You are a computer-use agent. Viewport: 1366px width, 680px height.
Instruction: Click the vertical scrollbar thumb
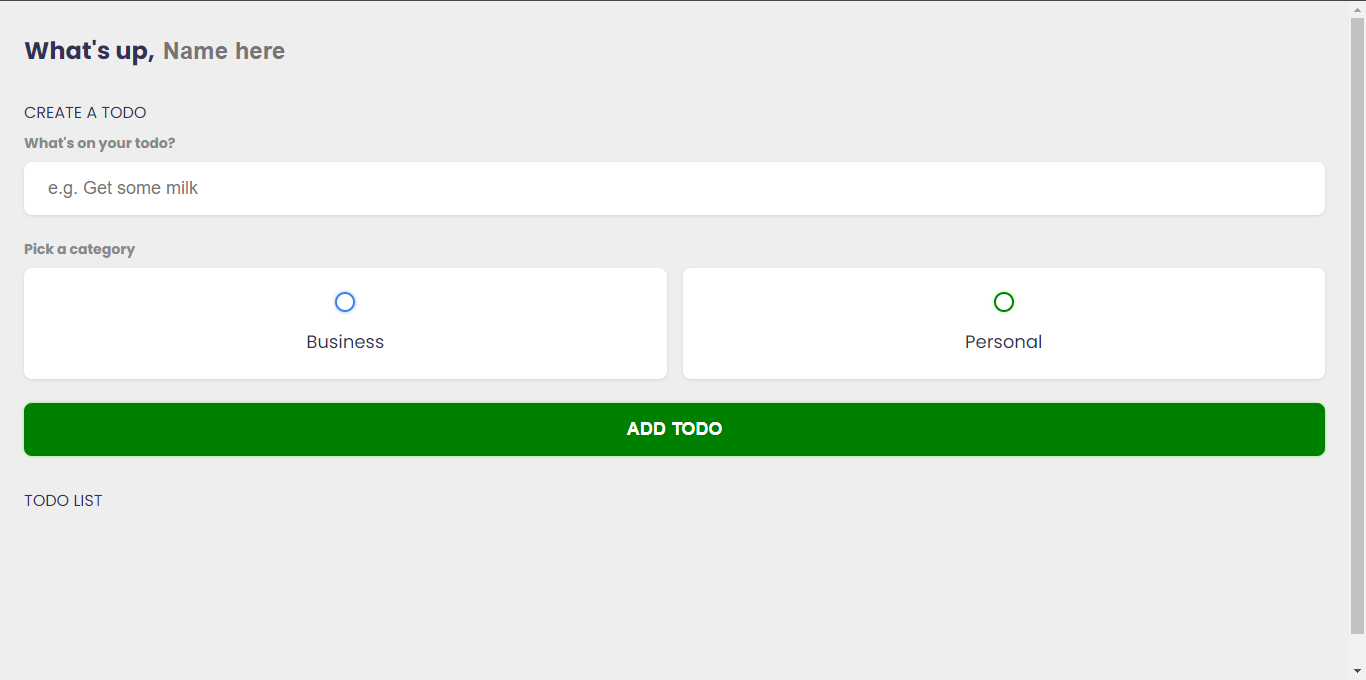(1357, 320)
